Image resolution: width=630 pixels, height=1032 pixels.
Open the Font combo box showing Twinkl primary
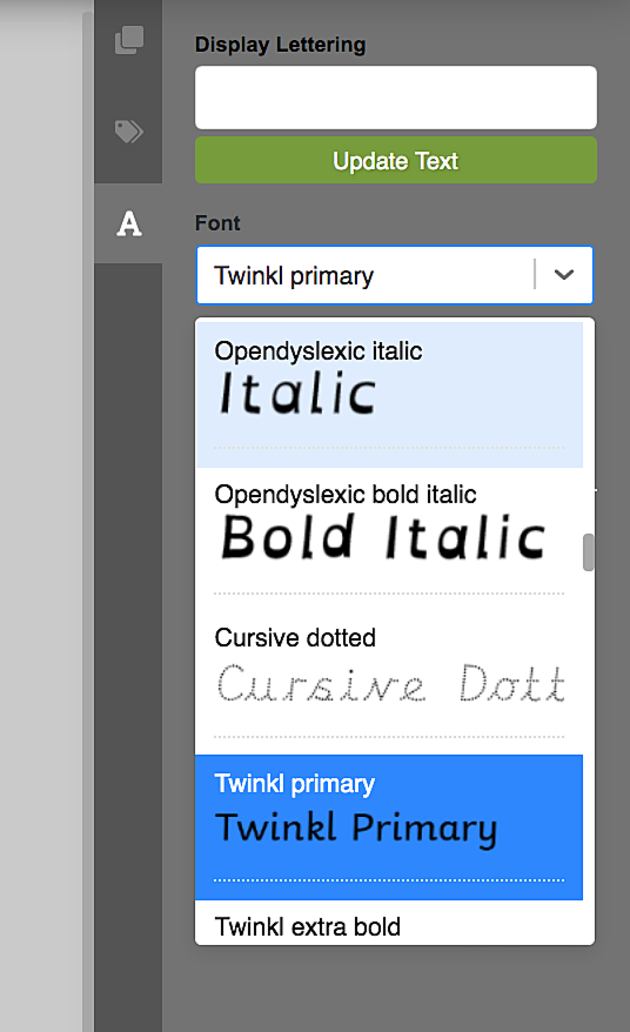click(394, 275)
